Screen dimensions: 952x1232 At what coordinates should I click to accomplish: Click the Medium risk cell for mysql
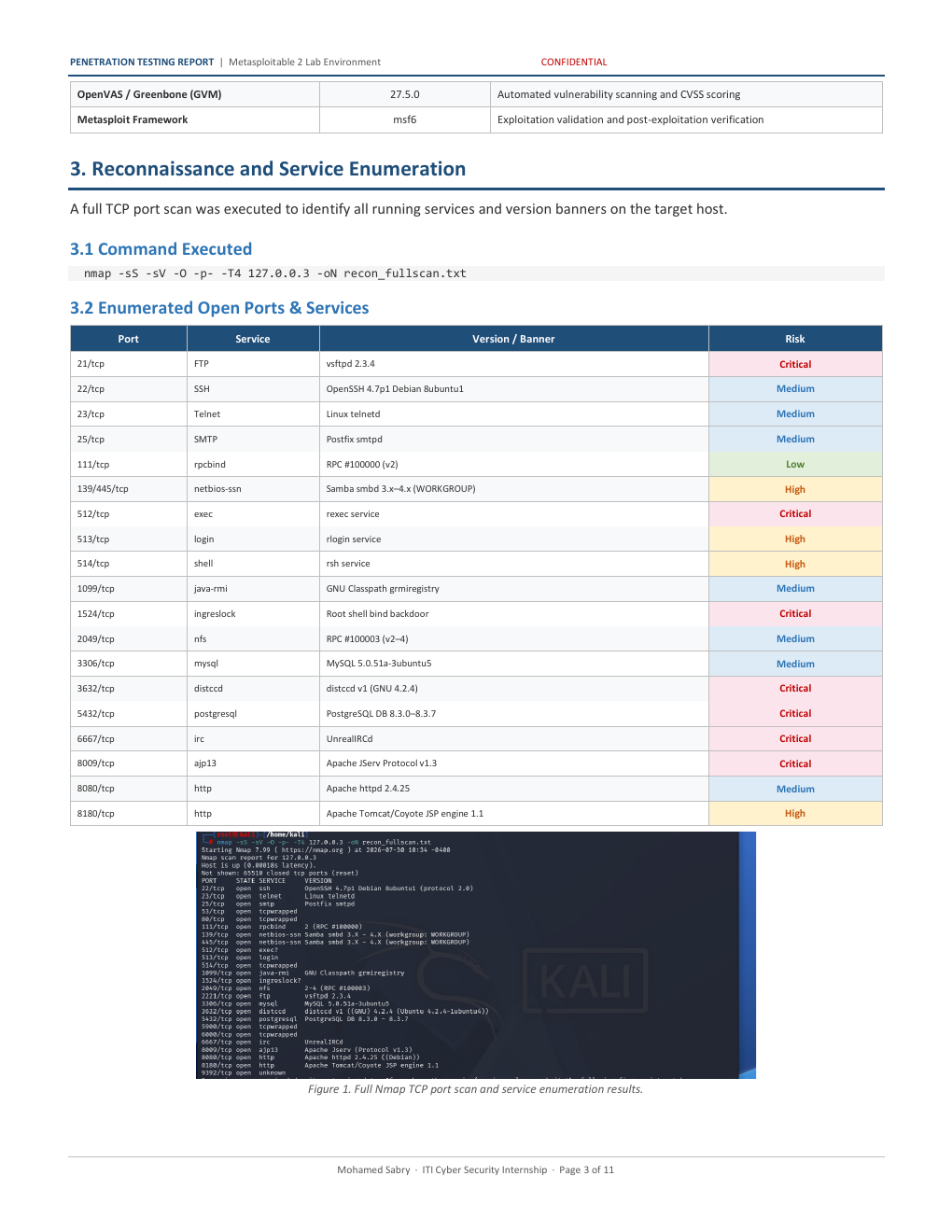coord(795,664)
